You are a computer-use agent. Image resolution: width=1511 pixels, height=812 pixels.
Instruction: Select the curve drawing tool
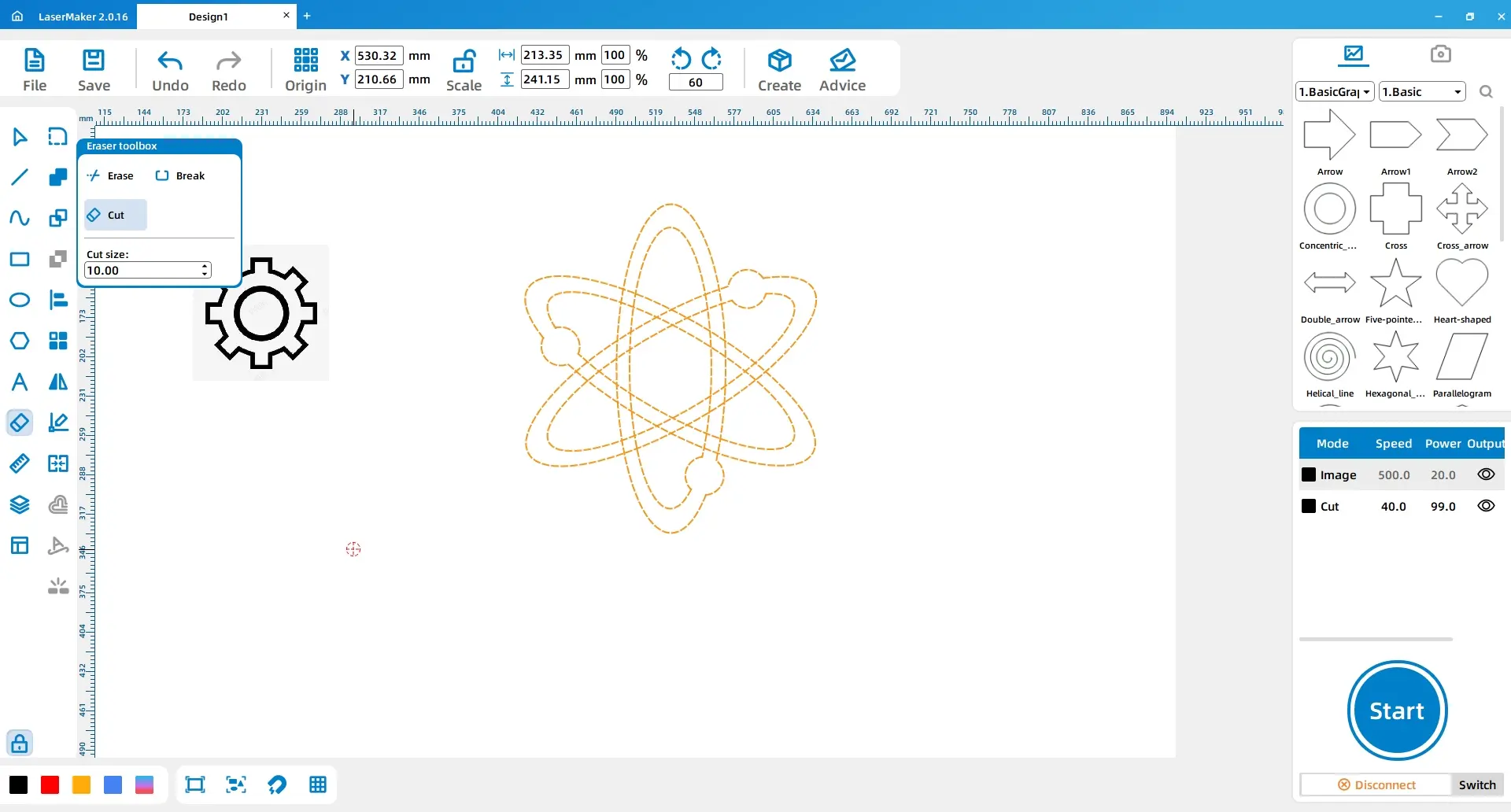tap(20, 218)
